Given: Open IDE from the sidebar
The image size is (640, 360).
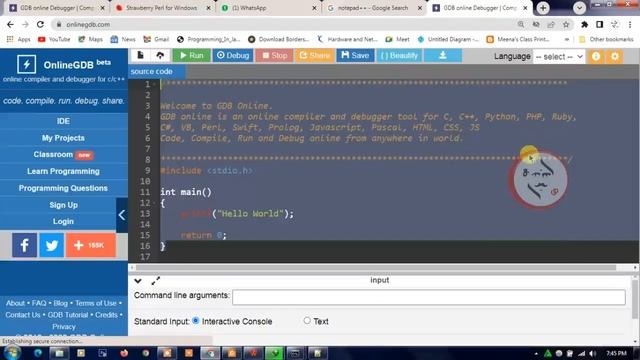Looking at the screenshot, I should click(63, 121).
